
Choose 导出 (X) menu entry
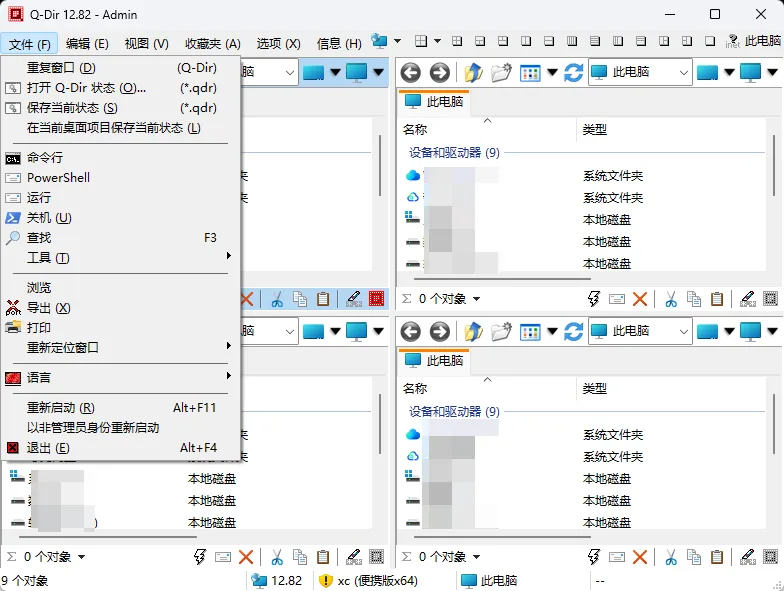122,308
